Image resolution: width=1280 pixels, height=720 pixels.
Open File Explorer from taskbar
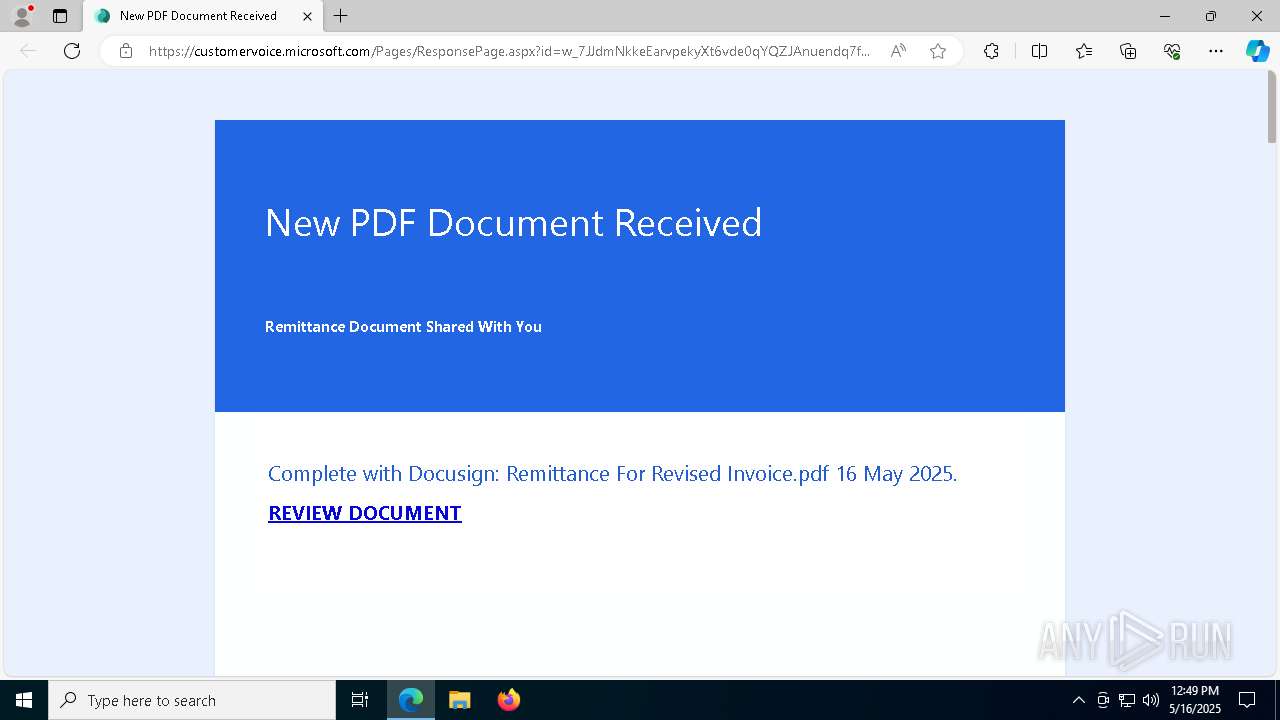(459, 700)
